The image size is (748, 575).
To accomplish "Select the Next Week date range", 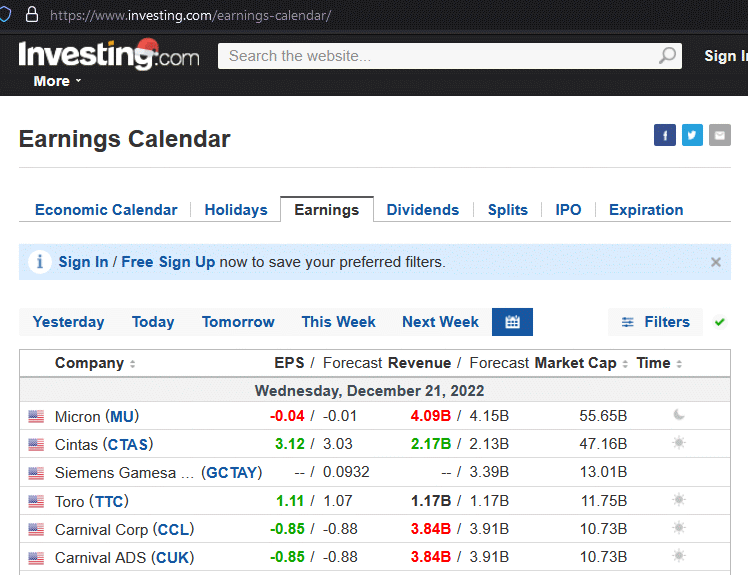I will [x=440, y=322].
